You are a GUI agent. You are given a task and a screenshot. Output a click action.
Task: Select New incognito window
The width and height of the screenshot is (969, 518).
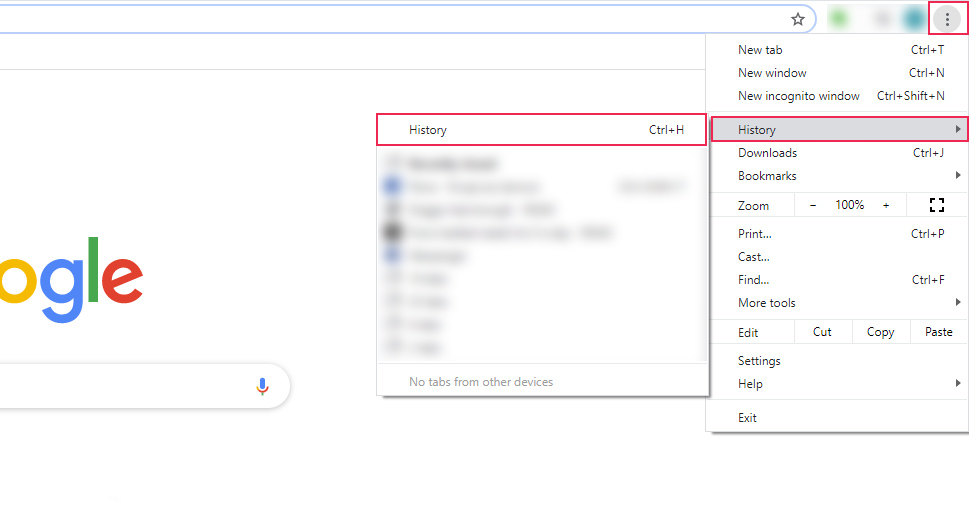(x=798, y=96)
